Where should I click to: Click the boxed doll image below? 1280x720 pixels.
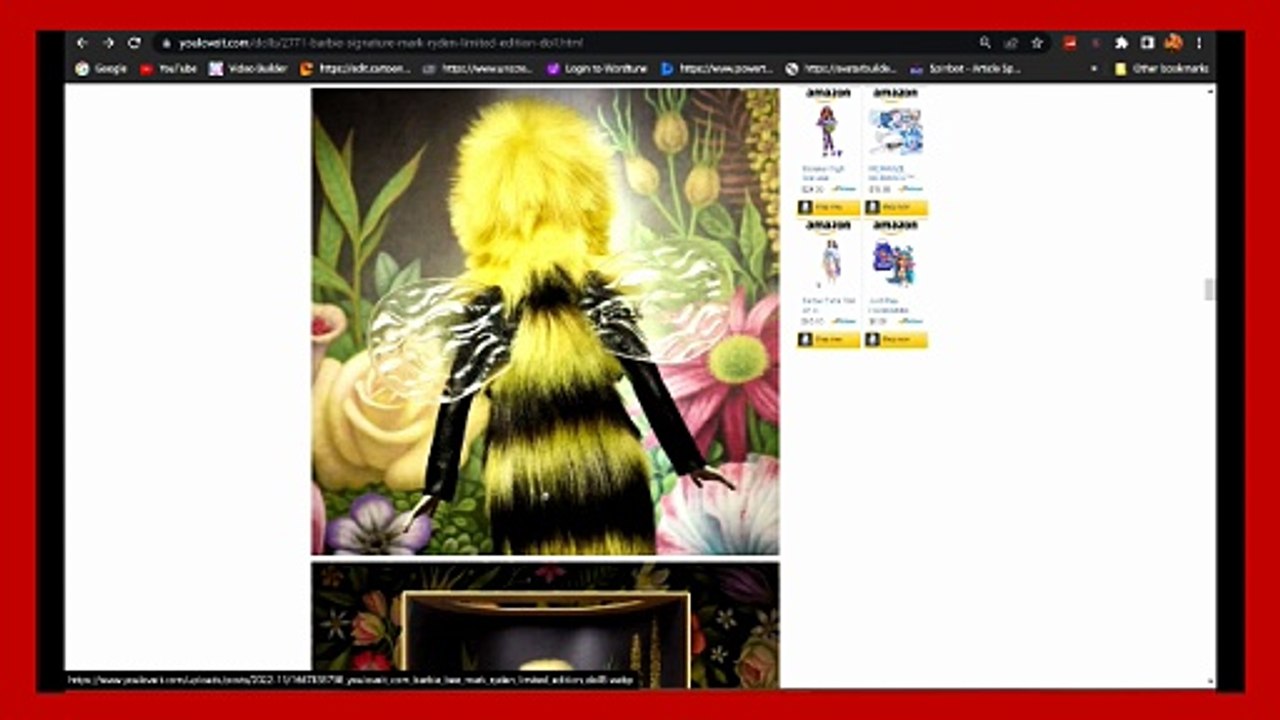point(545,625)
